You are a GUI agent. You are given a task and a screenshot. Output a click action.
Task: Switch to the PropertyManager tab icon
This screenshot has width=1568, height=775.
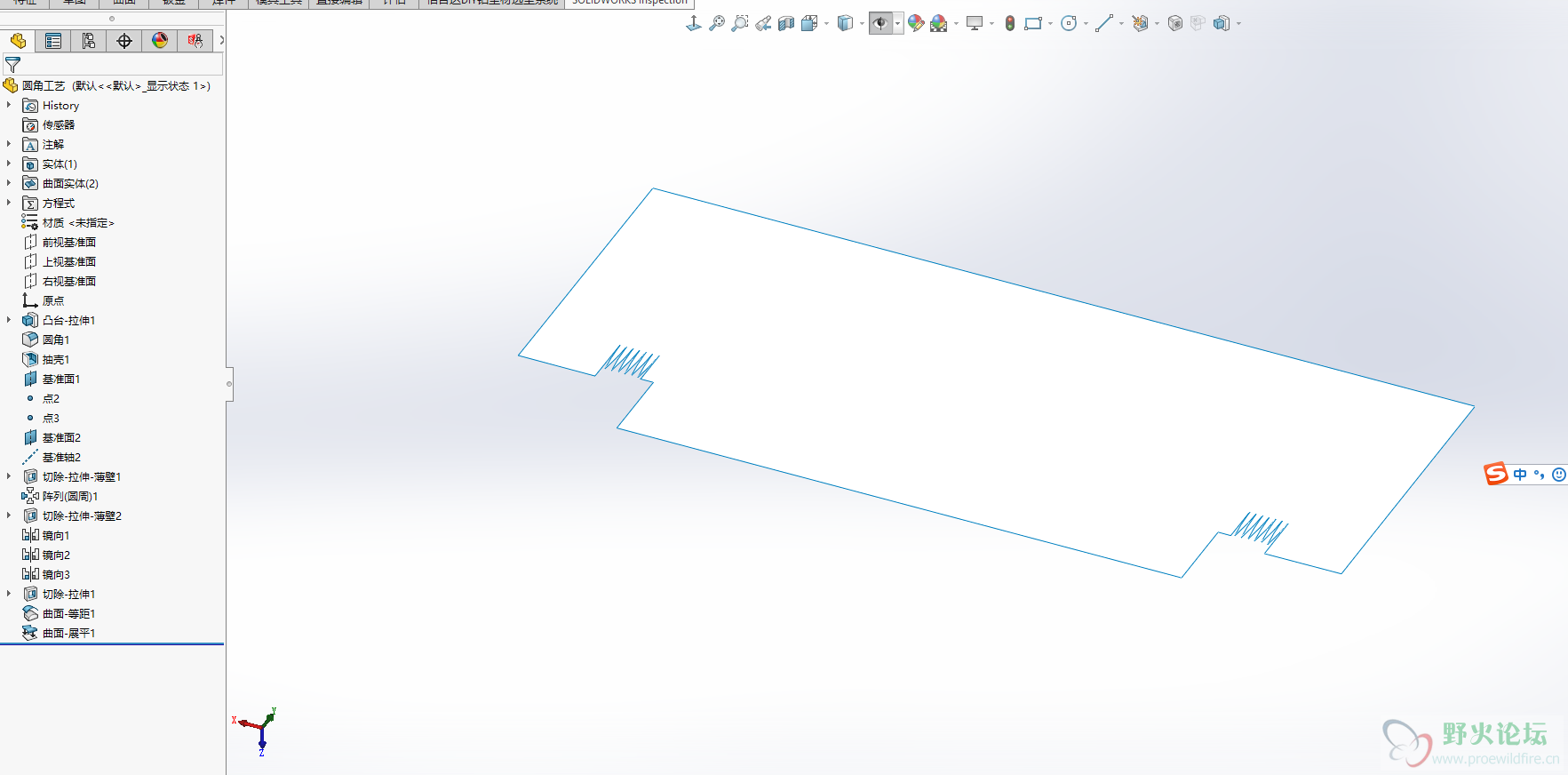click(53, 41)
